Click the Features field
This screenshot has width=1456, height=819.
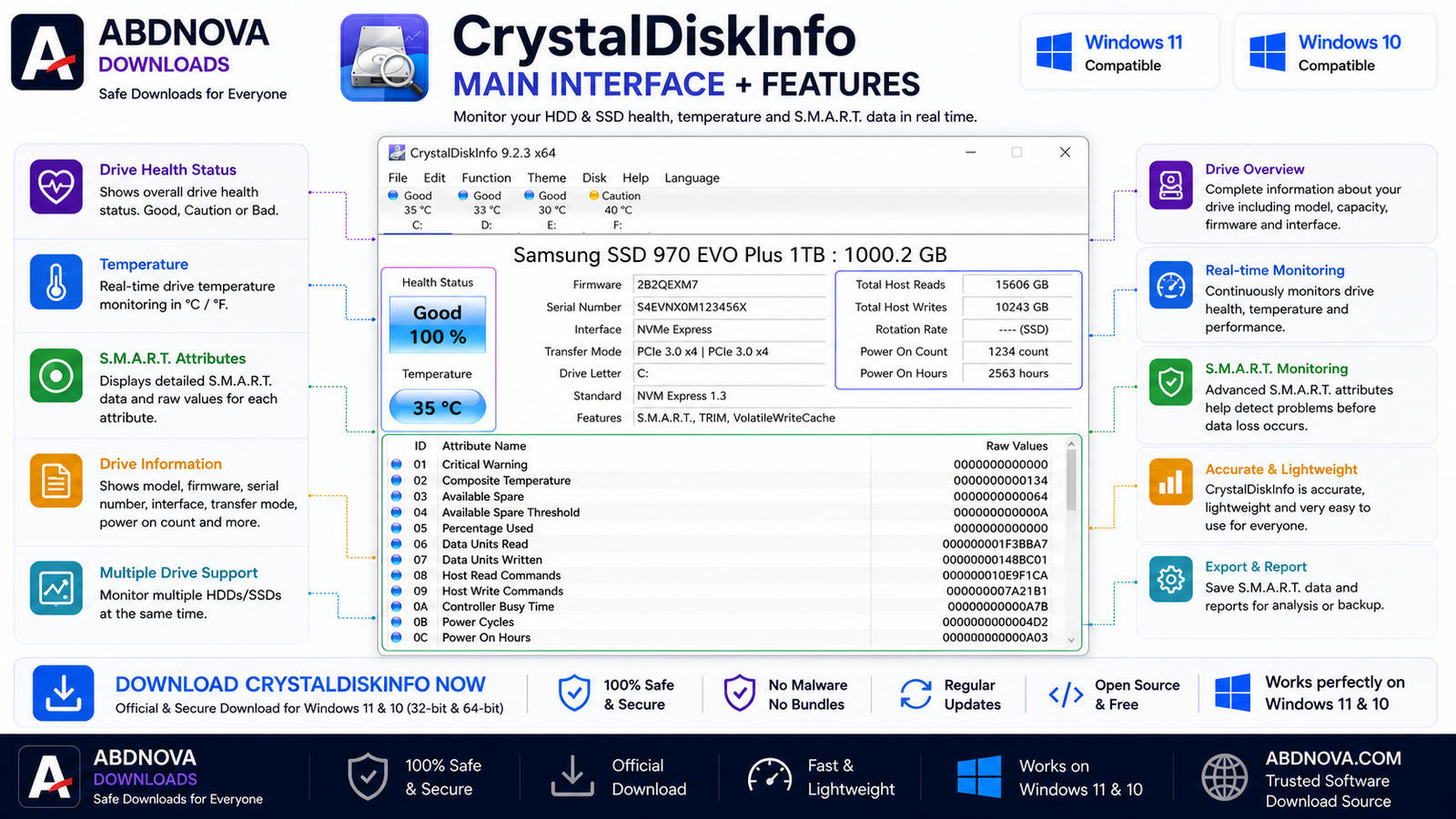(x=854, y=418)
